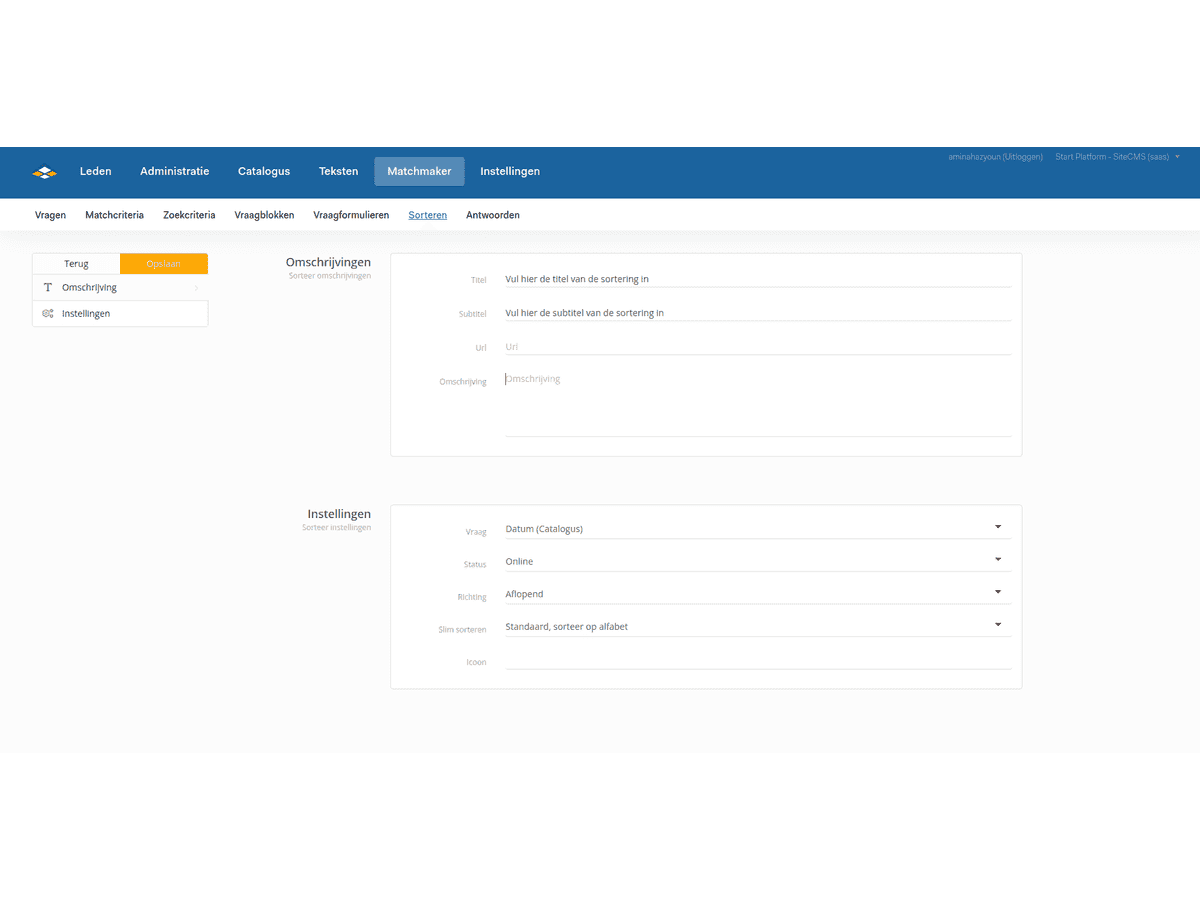The width and height of the screenshot is (1200, 900).
Task: Open the Administratie menu
Action: pyautogui.click(x=175, y=171)
